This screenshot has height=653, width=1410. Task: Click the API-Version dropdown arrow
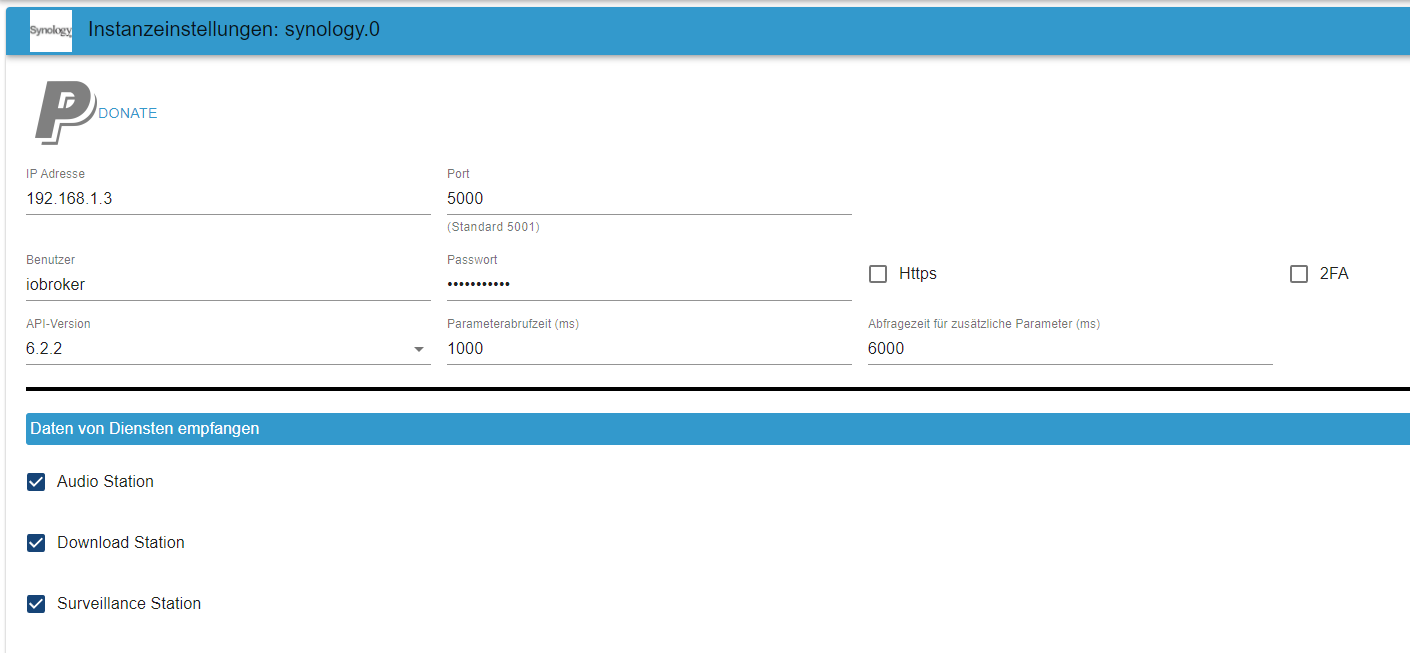418,349
